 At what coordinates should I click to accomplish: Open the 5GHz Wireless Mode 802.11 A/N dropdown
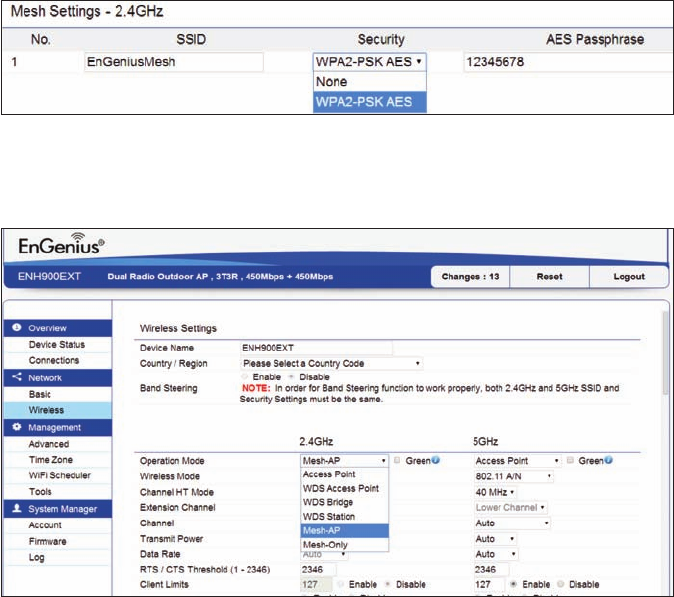513,476
